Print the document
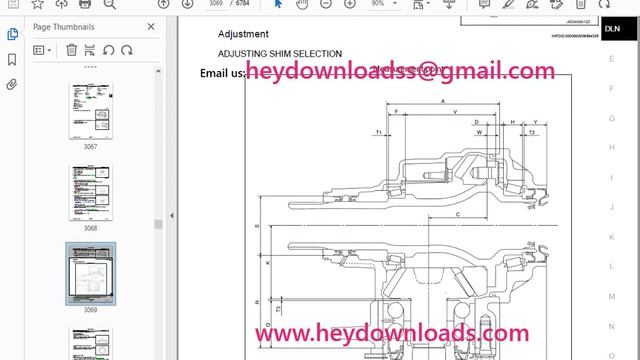This screenshot has height=360, width=640. coord(85,4)
